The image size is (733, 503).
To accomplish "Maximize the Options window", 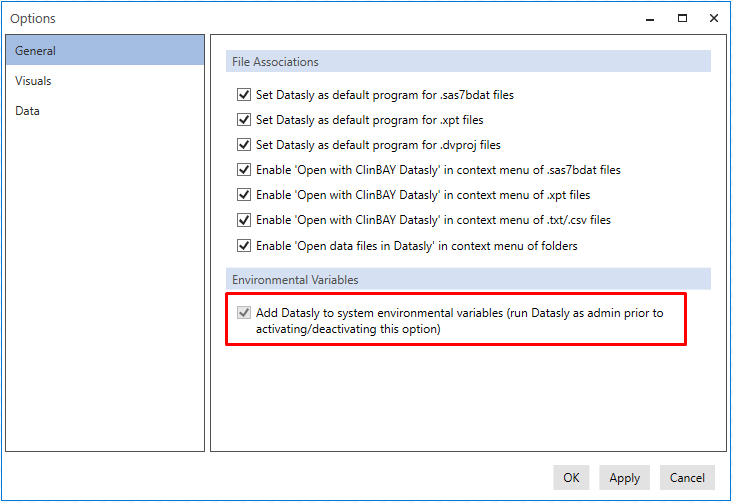I will 682,19.
